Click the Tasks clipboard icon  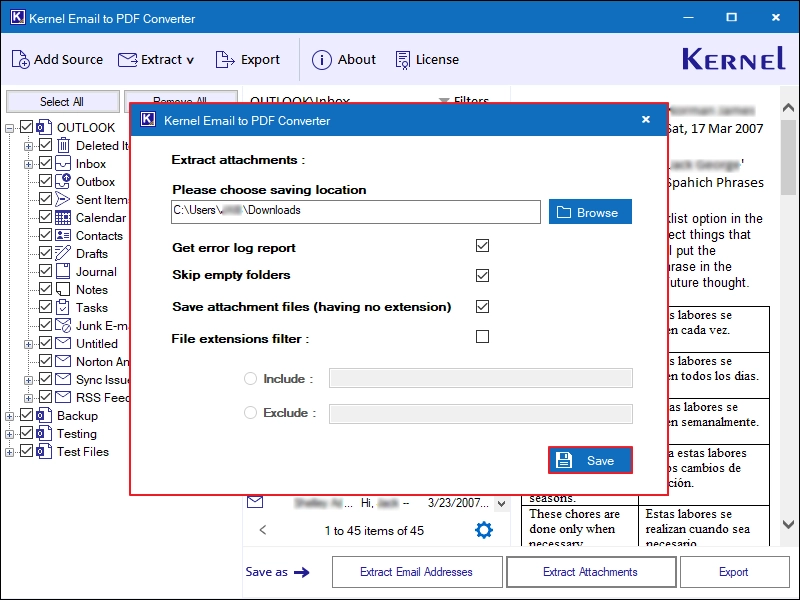(63, 307)
